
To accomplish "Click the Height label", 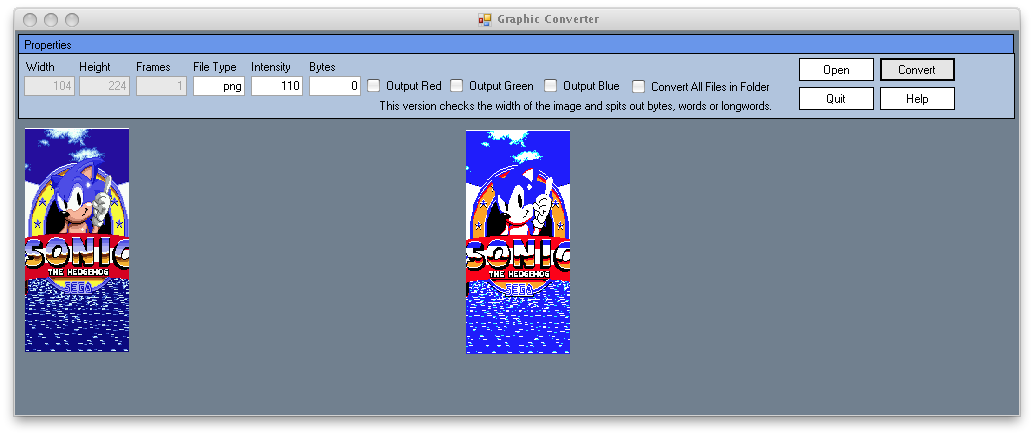I will (95, 67).
